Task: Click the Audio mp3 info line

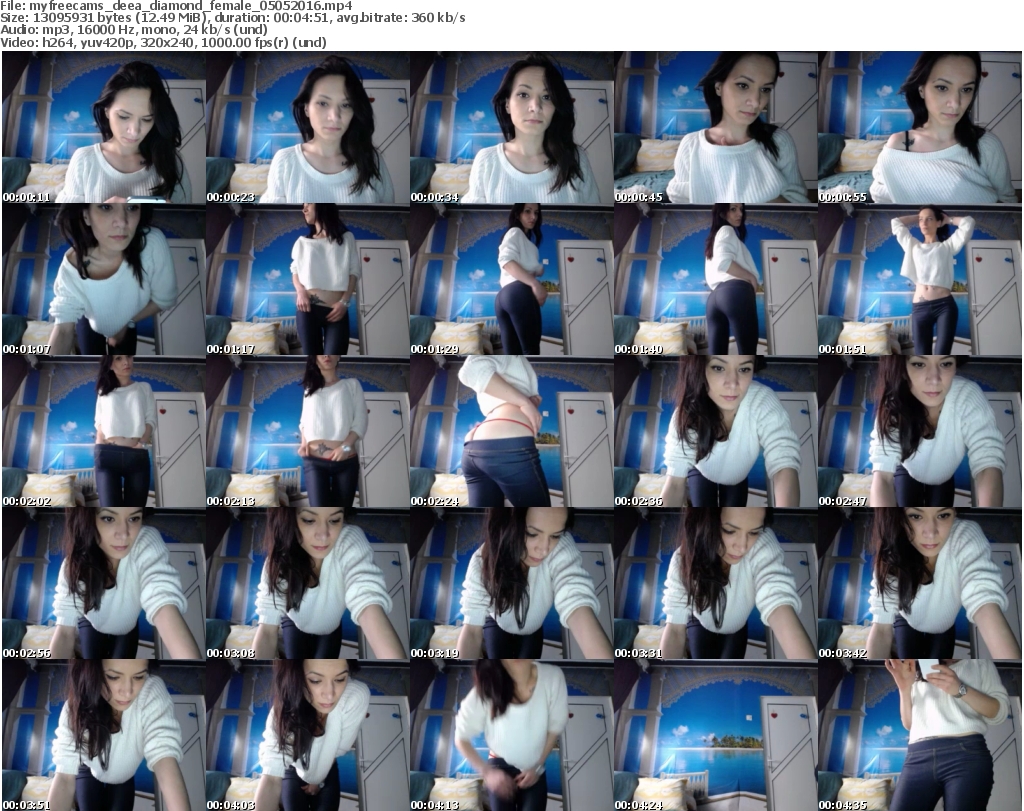Action: click(134, 29)
